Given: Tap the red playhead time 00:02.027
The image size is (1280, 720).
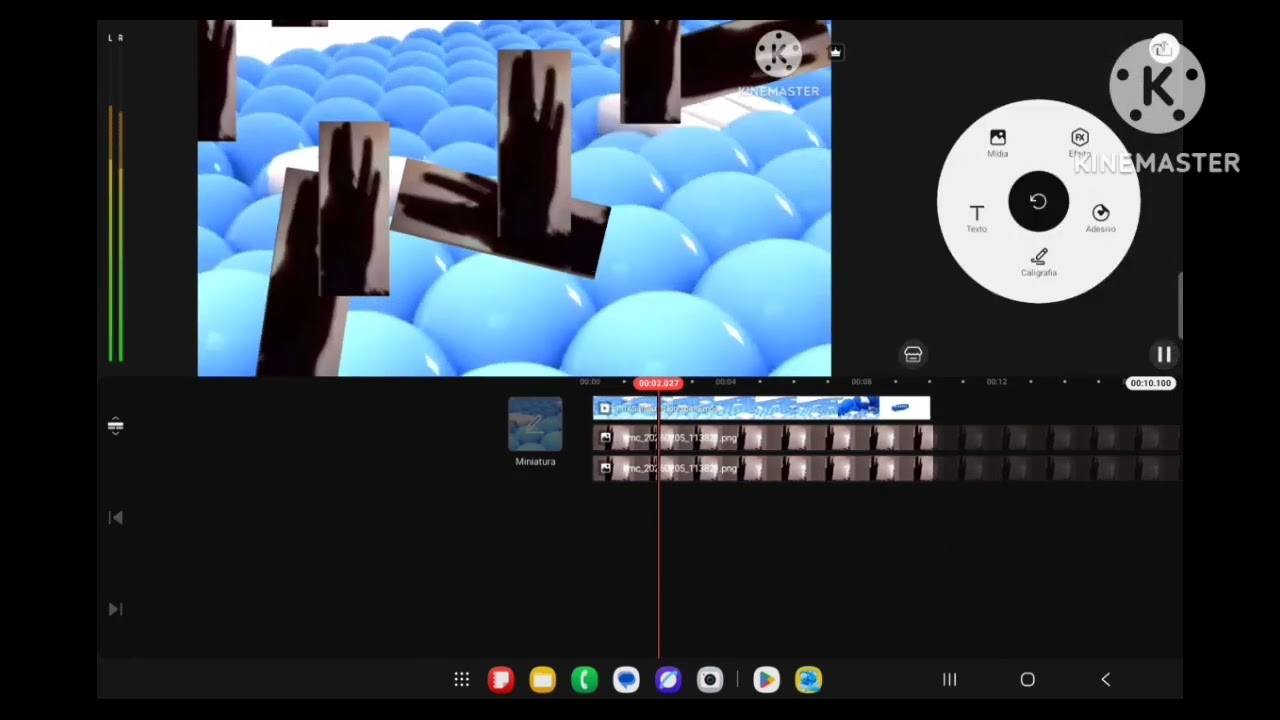Looking at the screenshot, I should [658, 383].
